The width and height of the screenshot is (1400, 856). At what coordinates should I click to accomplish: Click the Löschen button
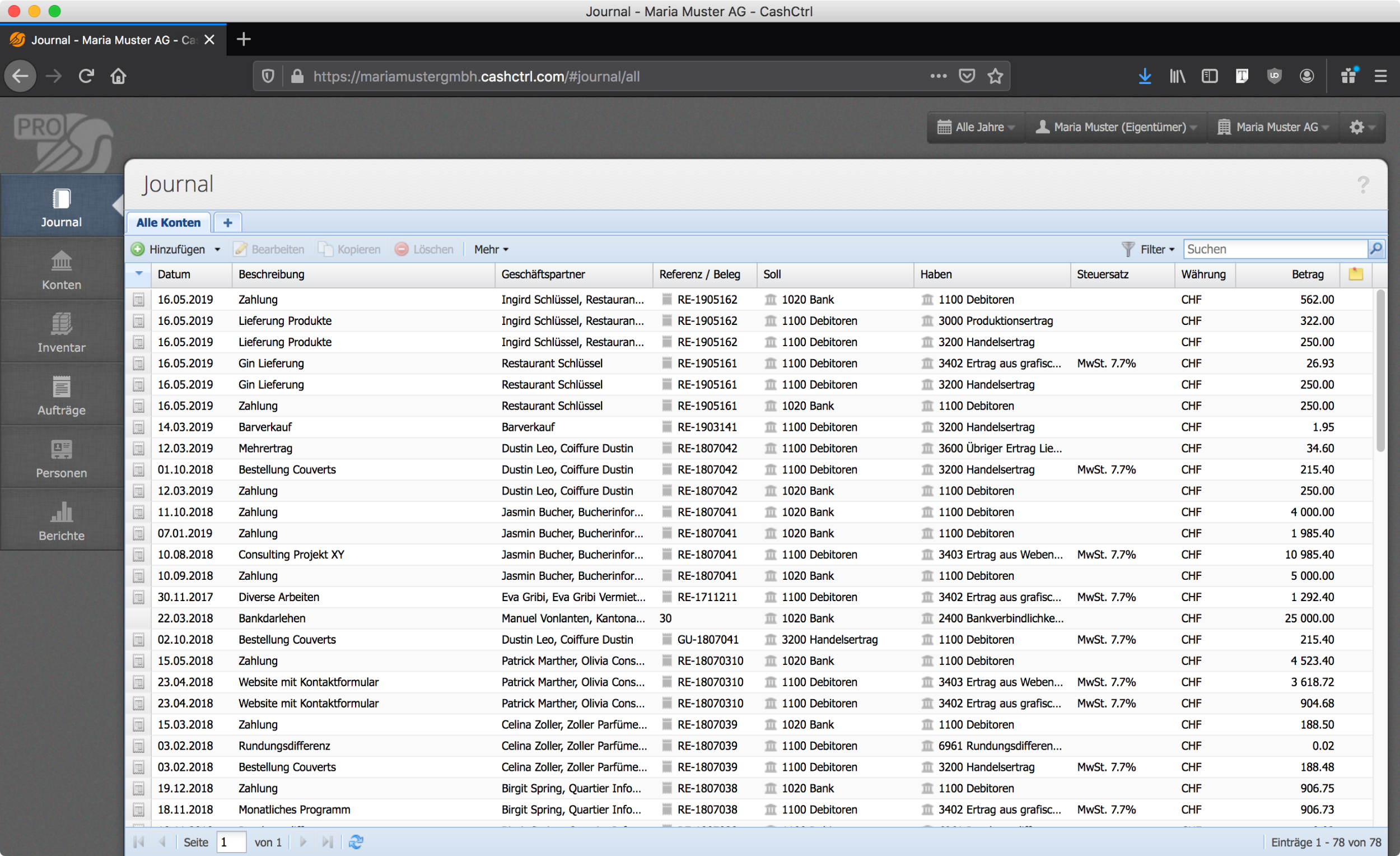coord(425,249)
